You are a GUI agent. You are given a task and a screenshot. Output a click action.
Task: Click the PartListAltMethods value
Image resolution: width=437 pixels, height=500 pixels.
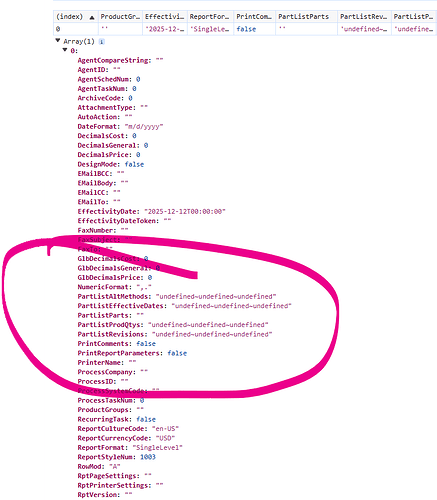tap(216, 296)
